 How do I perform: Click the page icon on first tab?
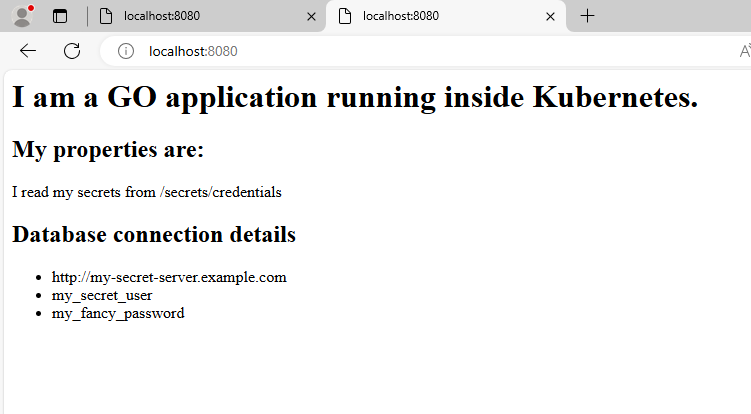pyautogui.click(x=105, y=16)
